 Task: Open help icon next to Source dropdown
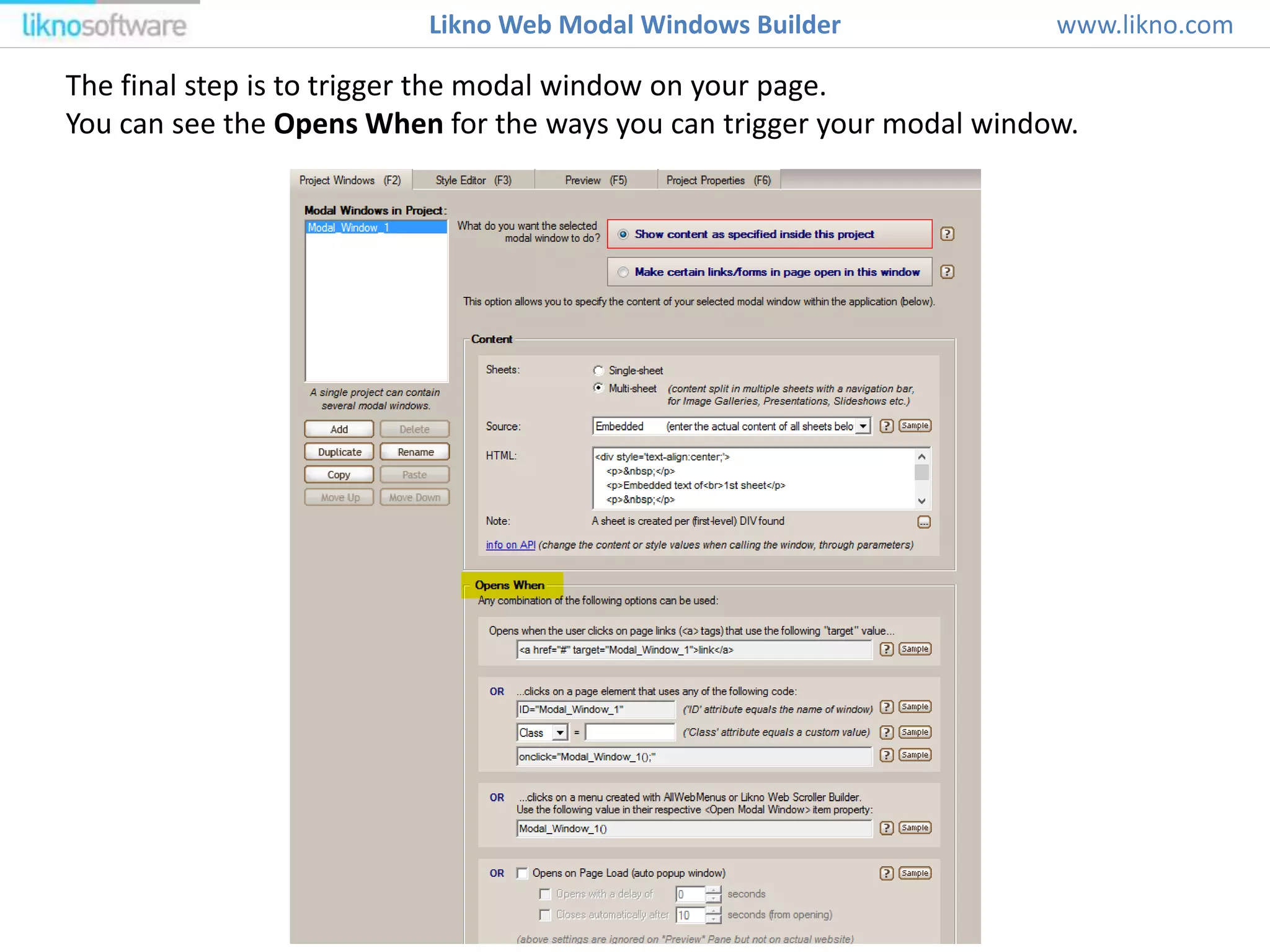click(x=887, y=426)
